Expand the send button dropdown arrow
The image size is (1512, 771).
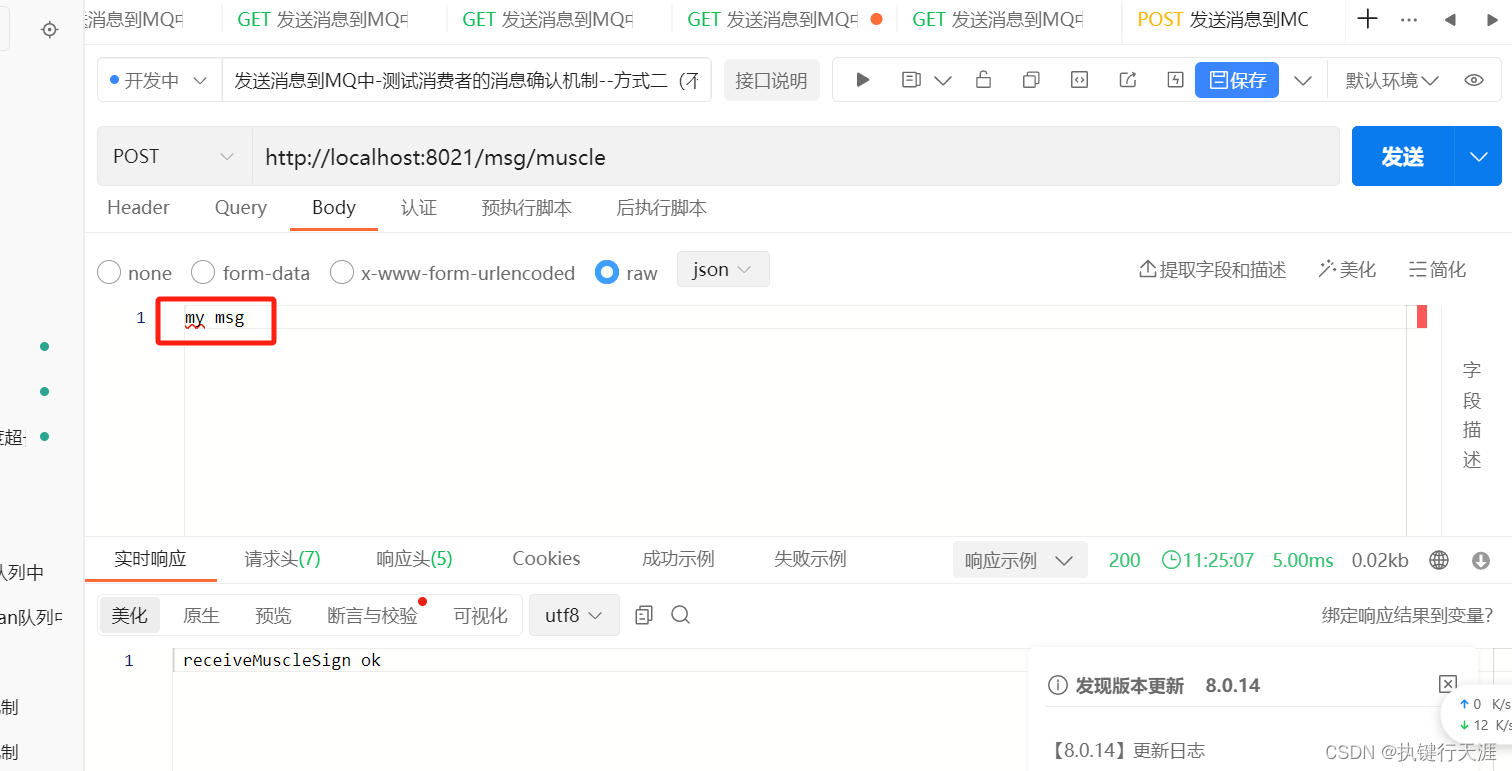point(1478,156)
